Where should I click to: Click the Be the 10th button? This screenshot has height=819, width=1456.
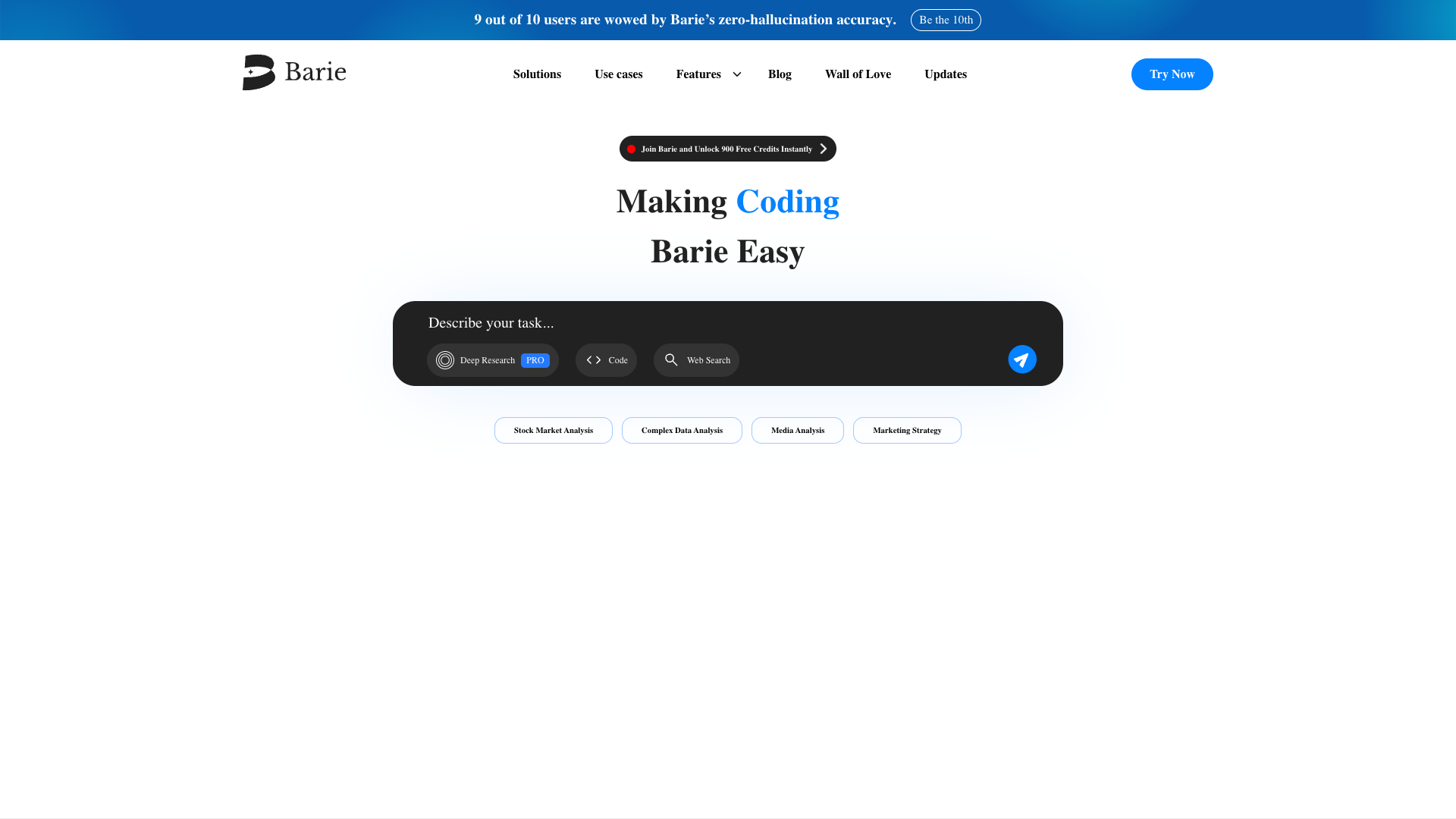pos(946,20)
